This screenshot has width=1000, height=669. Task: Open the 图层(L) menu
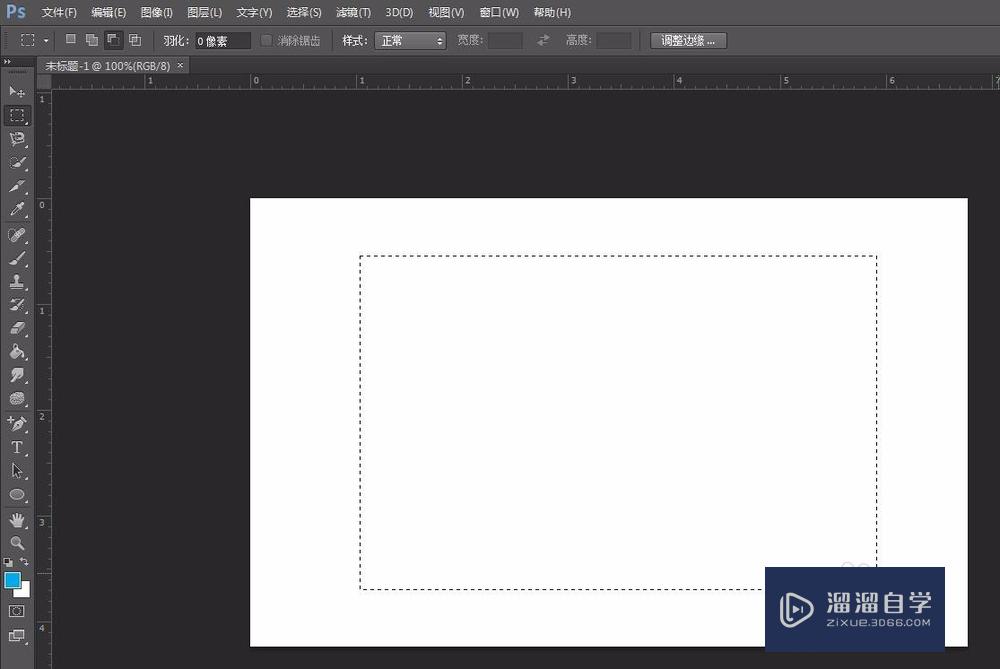(204, 12)
